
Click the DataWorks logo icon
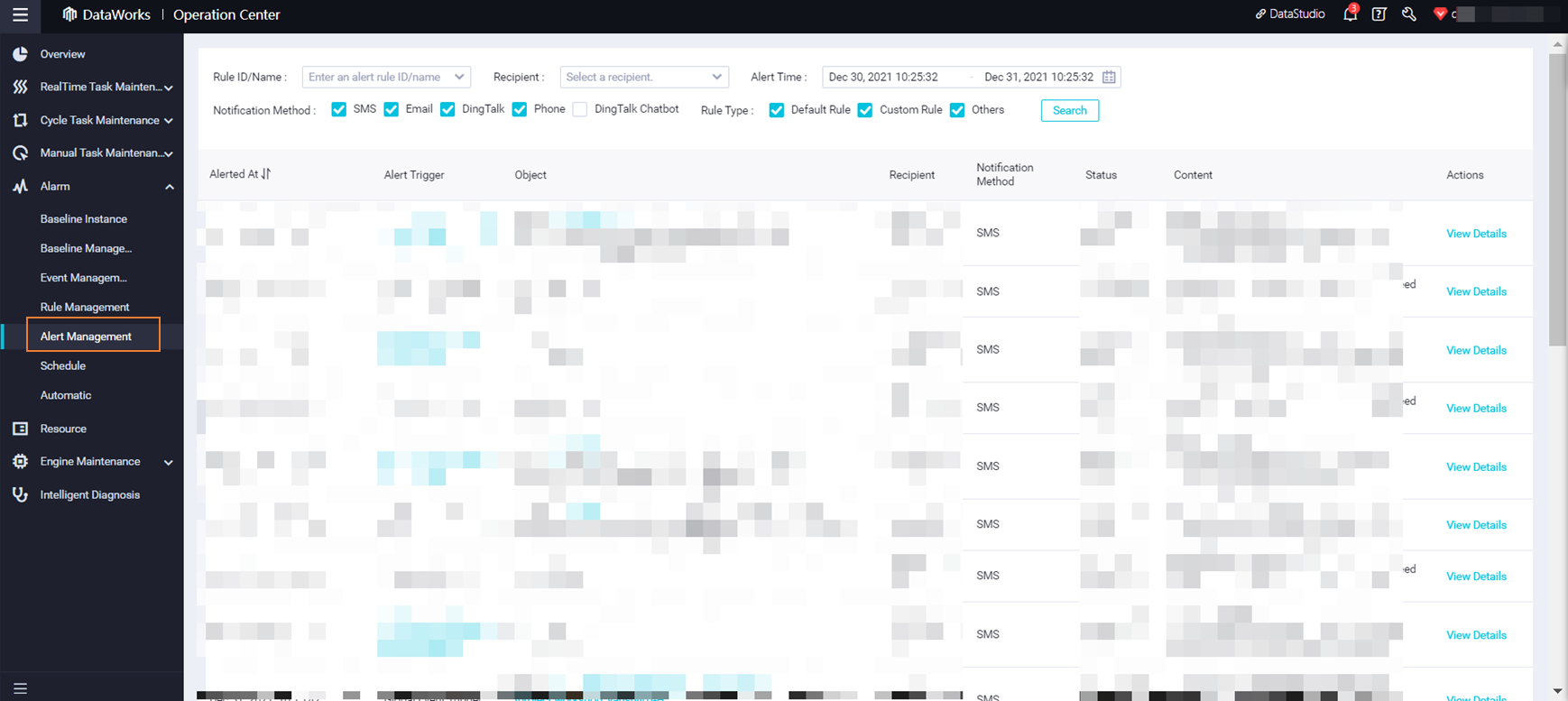pyautogui.click(x=69, y=14)
